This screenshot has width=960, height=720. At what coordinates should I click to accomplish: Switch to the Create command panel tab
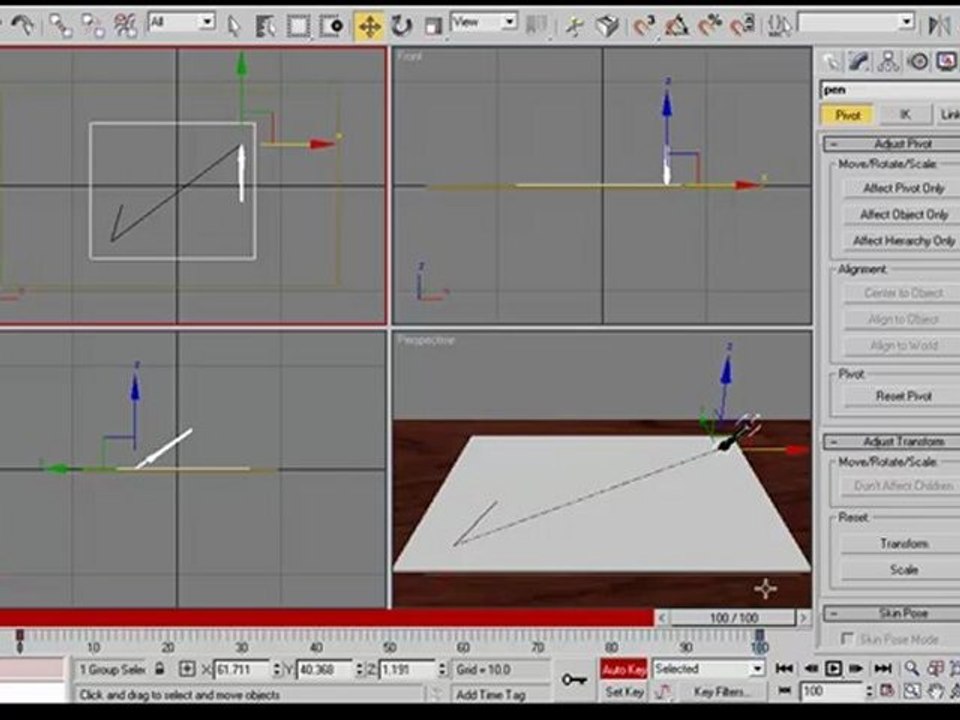pyautogui.click(x=831, y=62)
